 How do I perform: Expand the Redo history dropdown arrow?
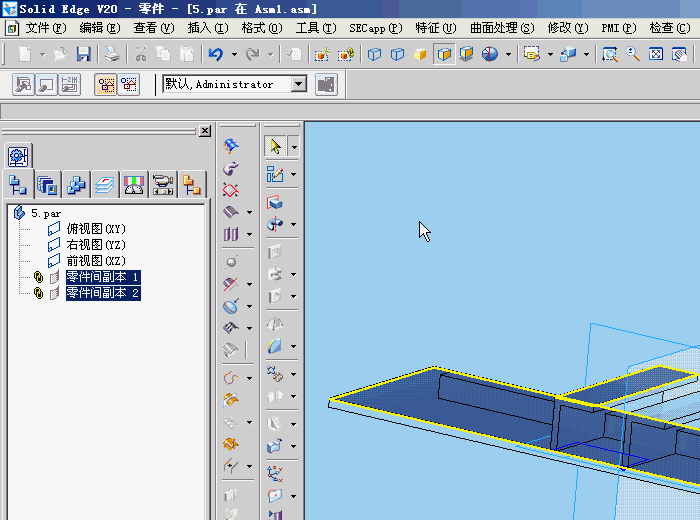coord(271,54)
